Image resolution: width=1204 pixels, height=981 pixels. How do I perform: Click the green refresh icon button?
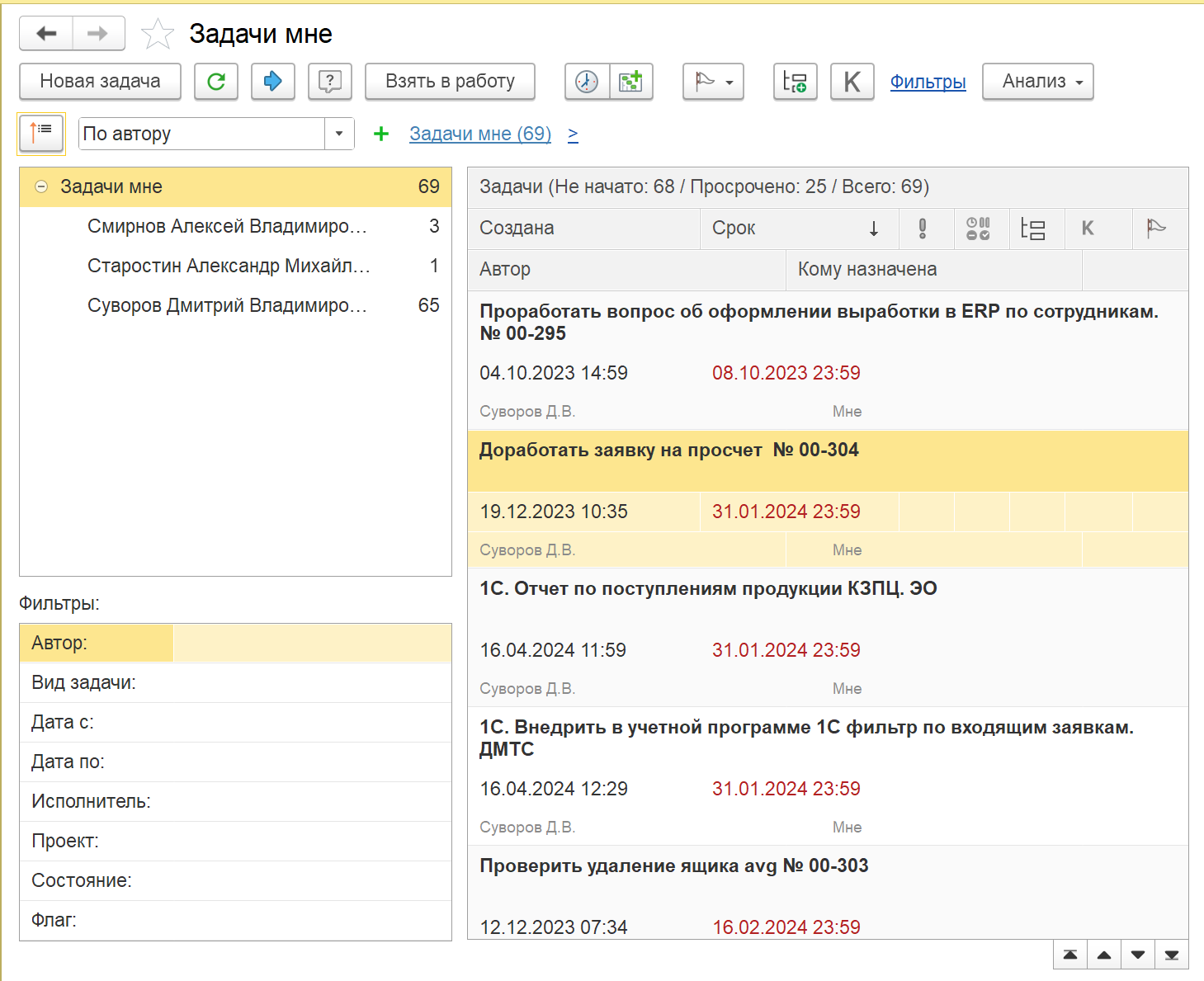pyautogui.click(x=216, y=82)
